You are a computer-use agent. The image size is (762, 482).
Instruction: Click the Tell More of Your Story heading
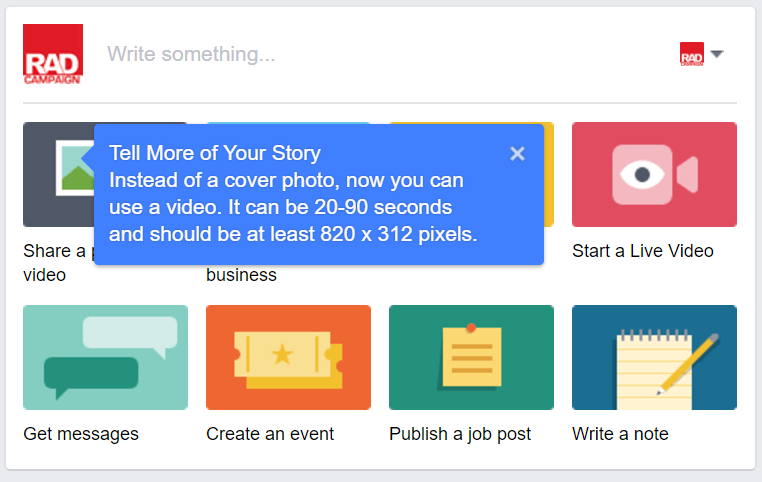click(215, 153)
